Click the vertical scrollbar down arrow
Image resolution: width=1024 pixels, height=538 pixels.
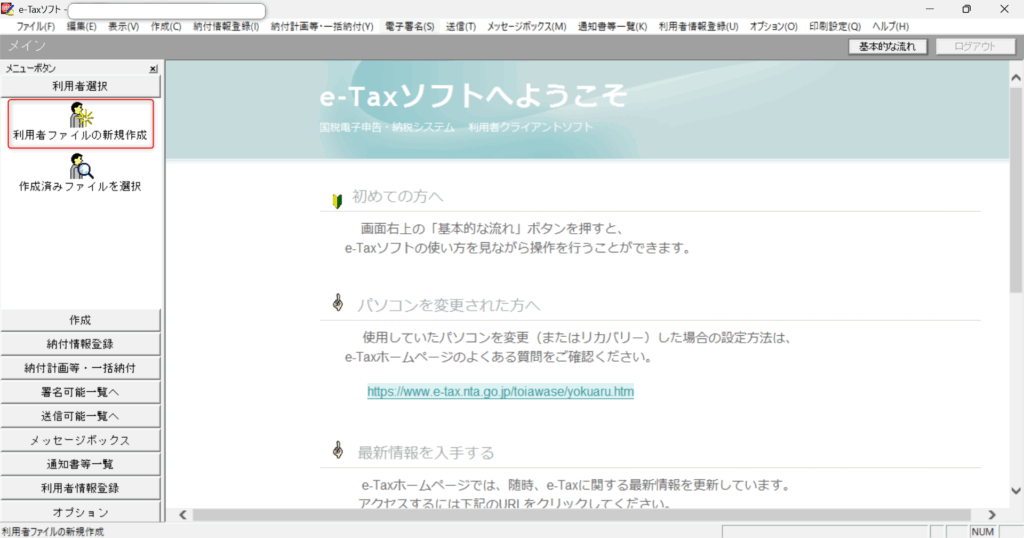coord(1016,491)
